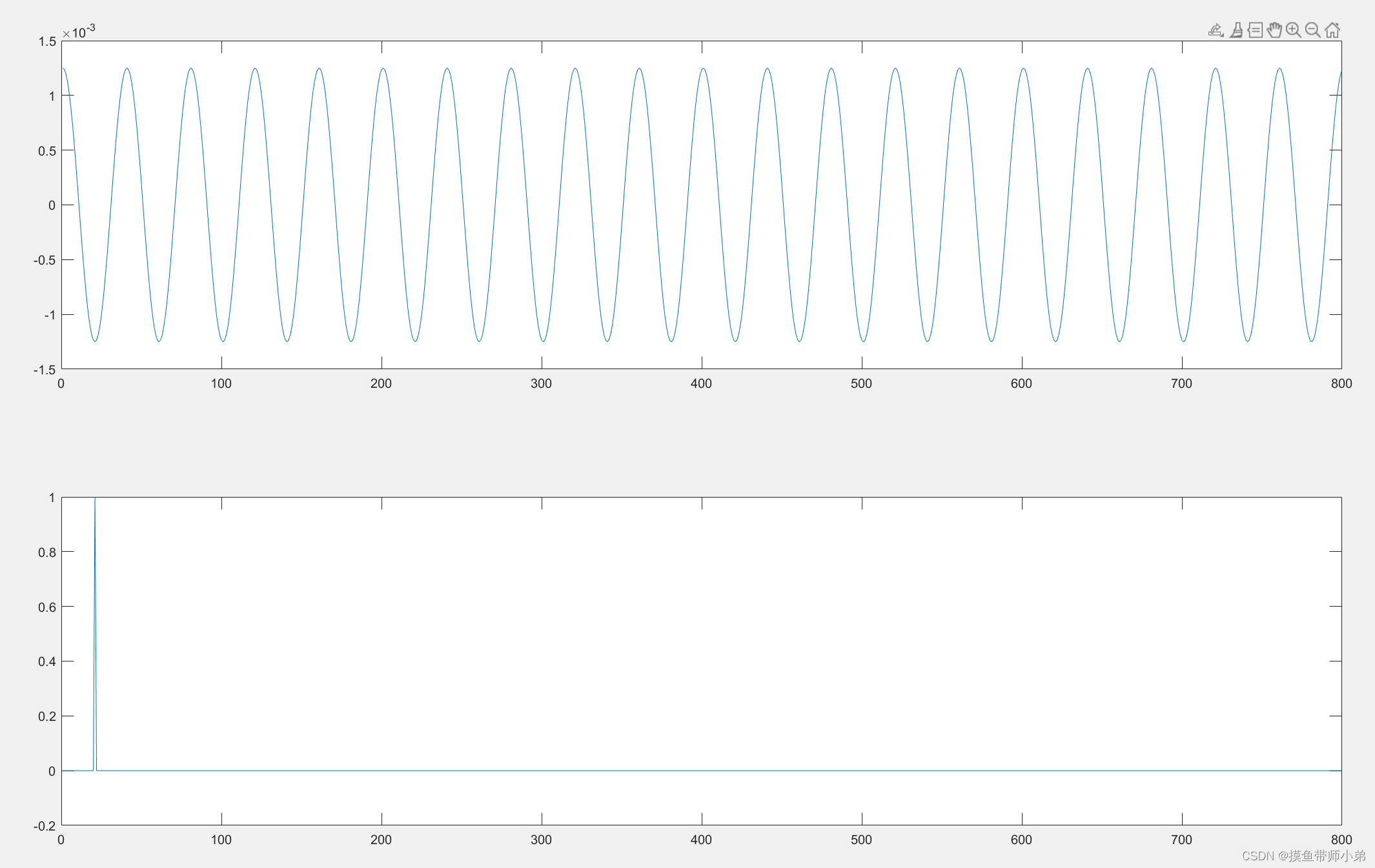
Task: Activate the zoom in magnifier
Action: pyautogui.click(x=1293, y=30)
